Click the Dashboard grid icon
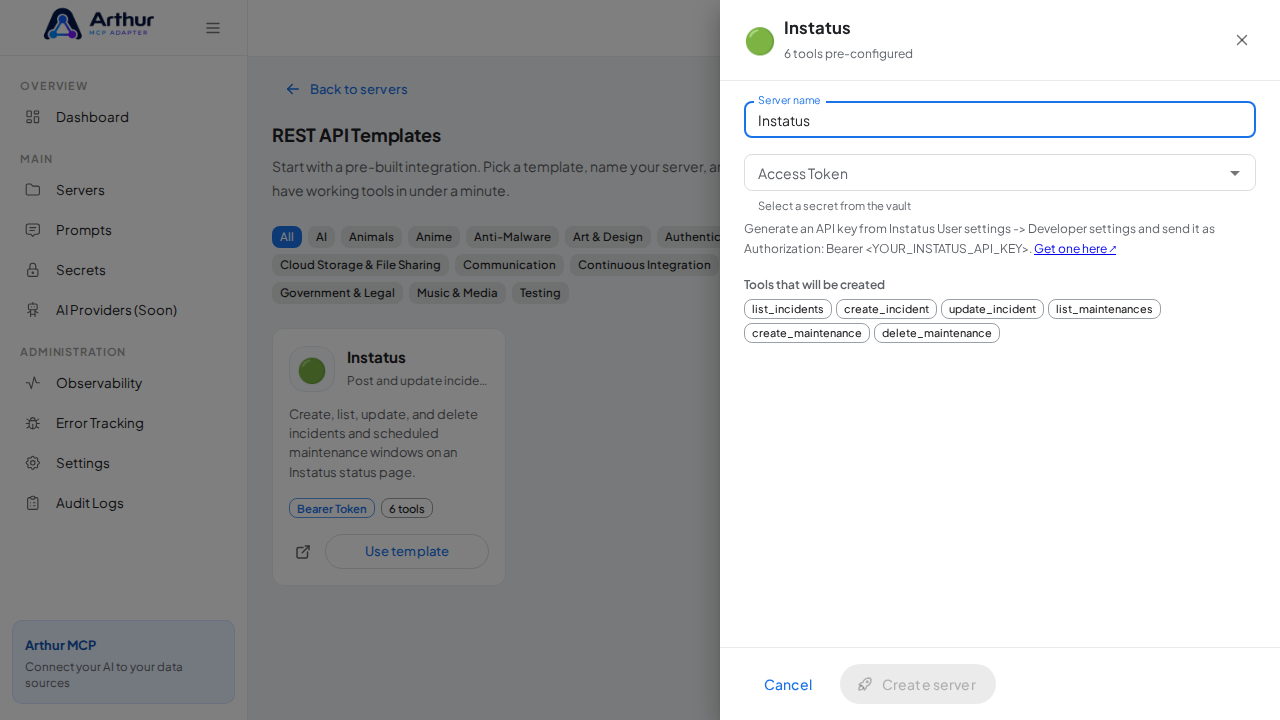Viewport: 1280px width, 720px height. [33, 117]
